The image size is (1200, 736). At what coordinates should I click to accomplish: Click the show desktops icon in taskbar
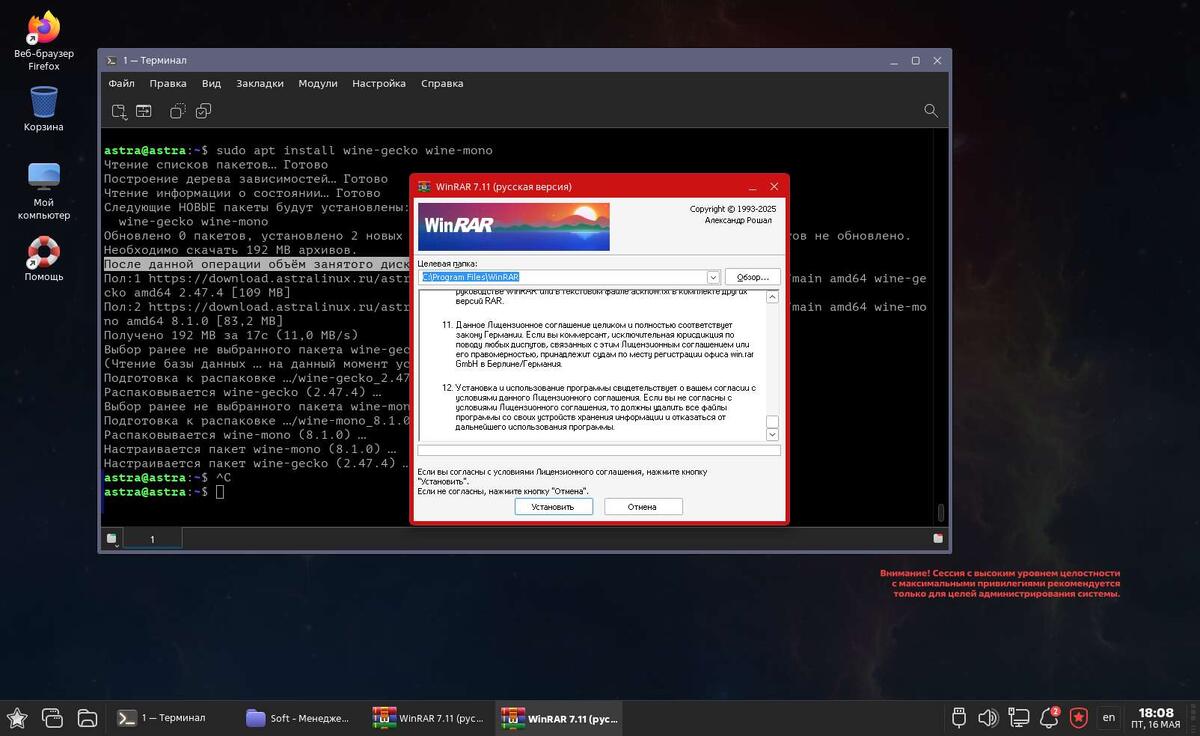click(x=52, y=717)
